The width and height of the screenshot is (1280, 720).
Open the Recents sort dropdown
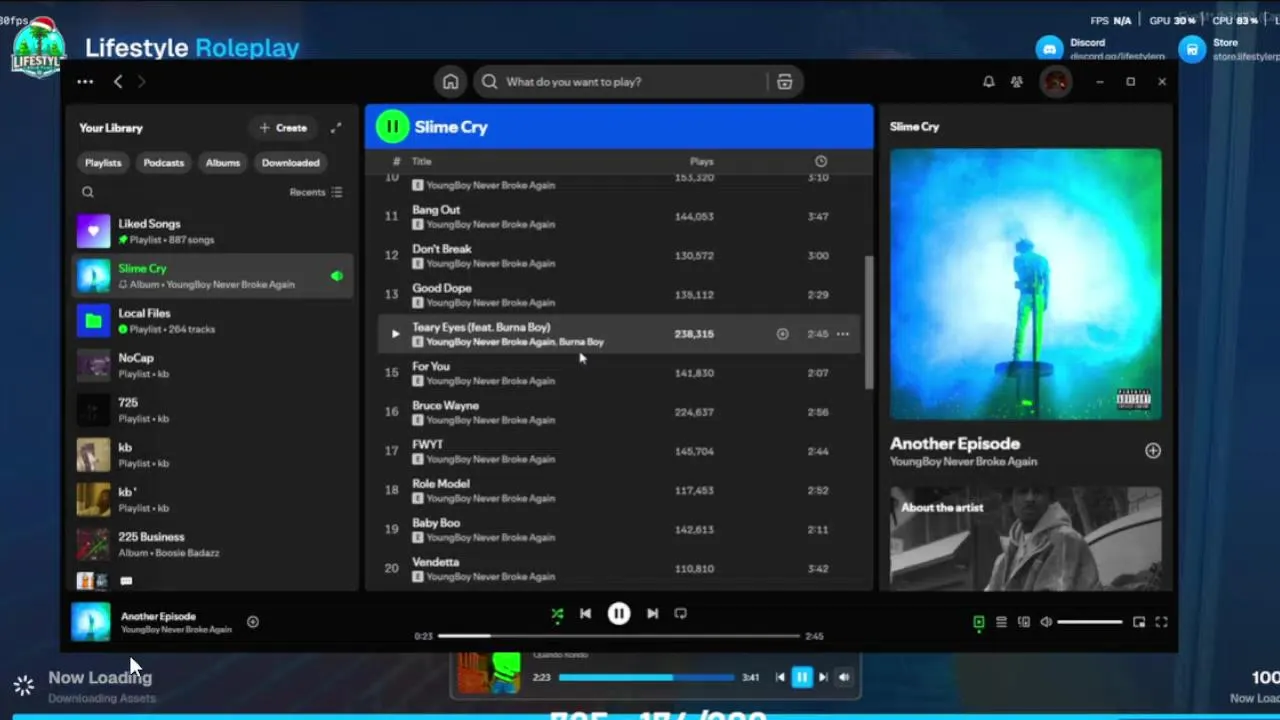[316, 192]
